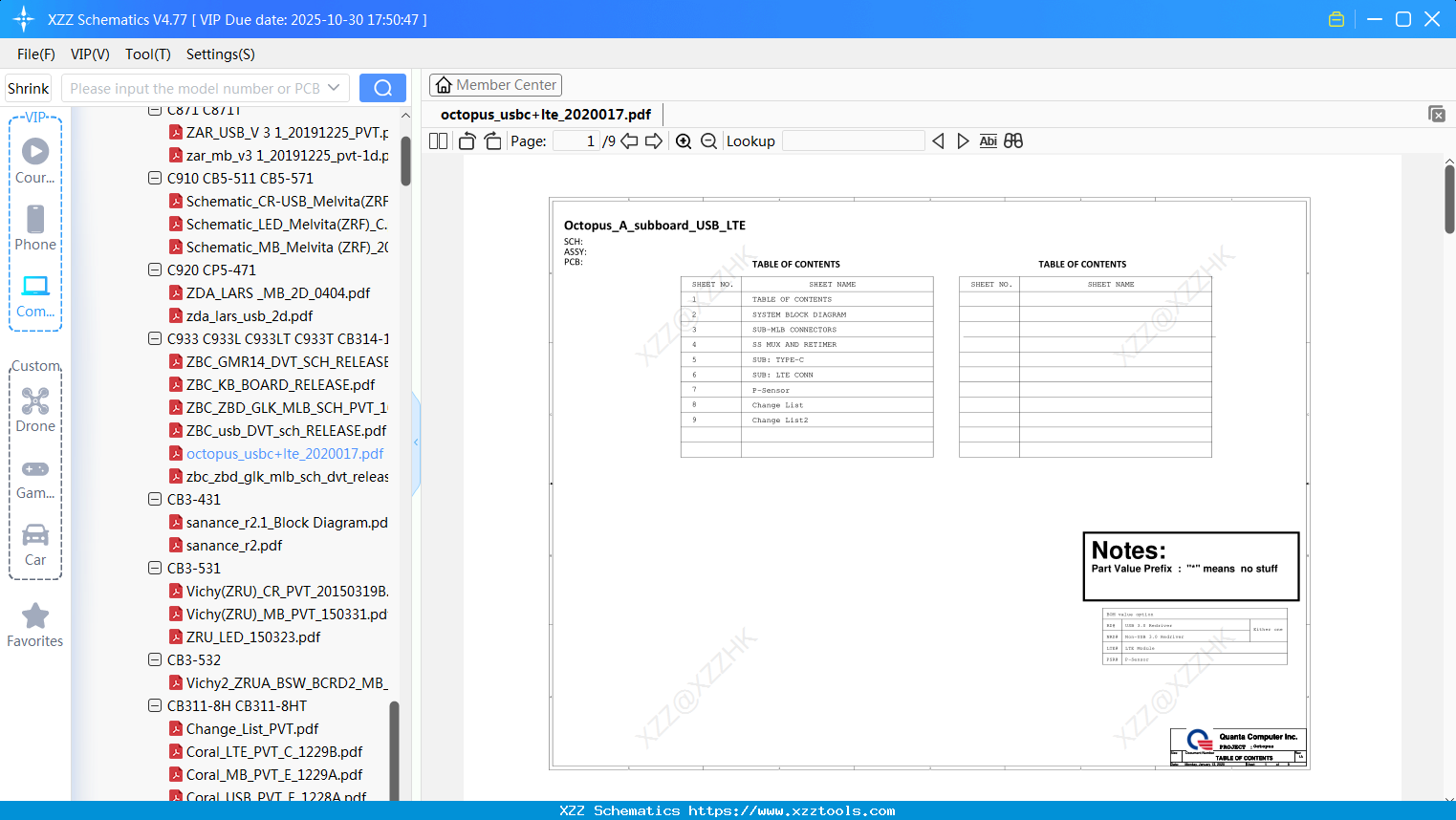Rotate page clockwise
This screenshot has height=820, width=1456.
(x=492, y=140)
